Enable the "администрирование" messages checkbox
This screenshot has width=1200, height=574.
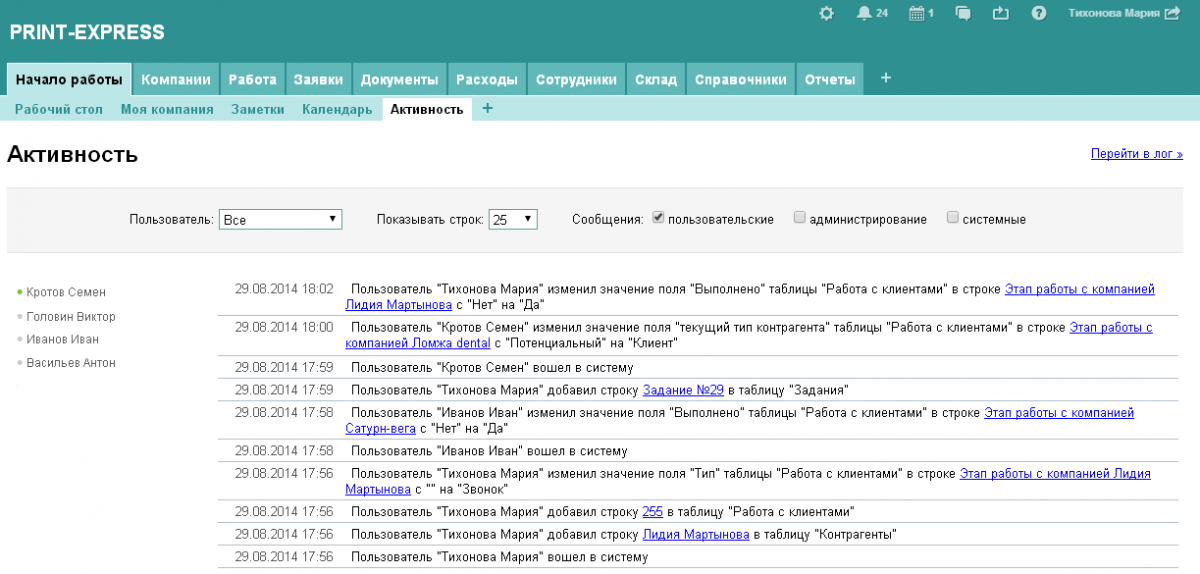point(800,217)
